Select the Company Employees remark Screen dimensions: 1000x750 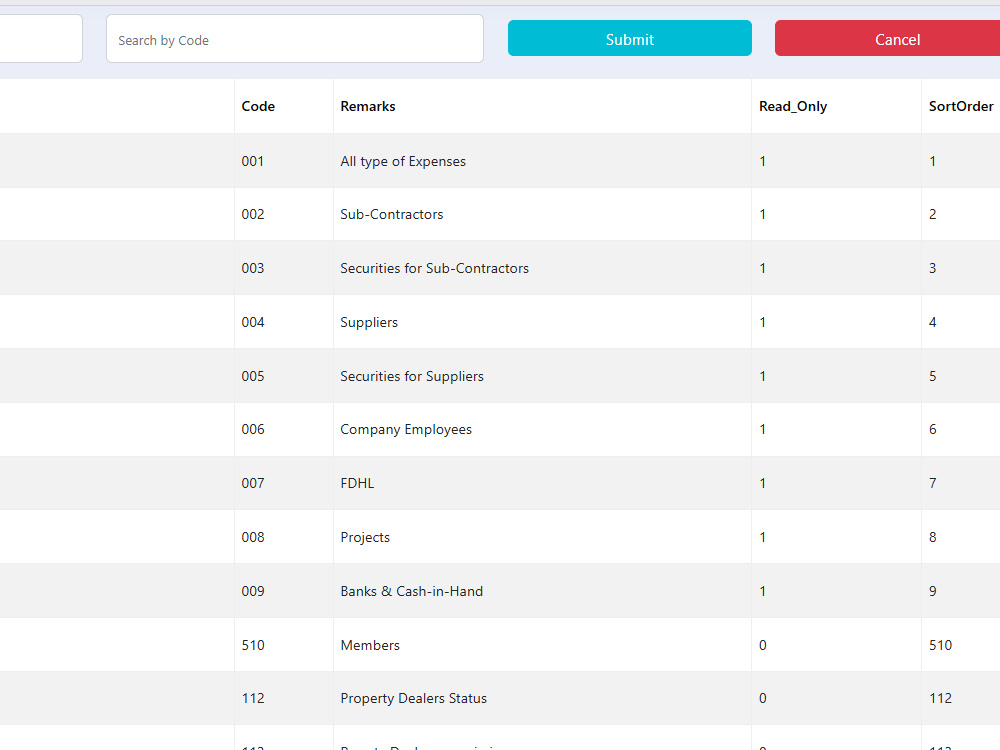(406, 430)
